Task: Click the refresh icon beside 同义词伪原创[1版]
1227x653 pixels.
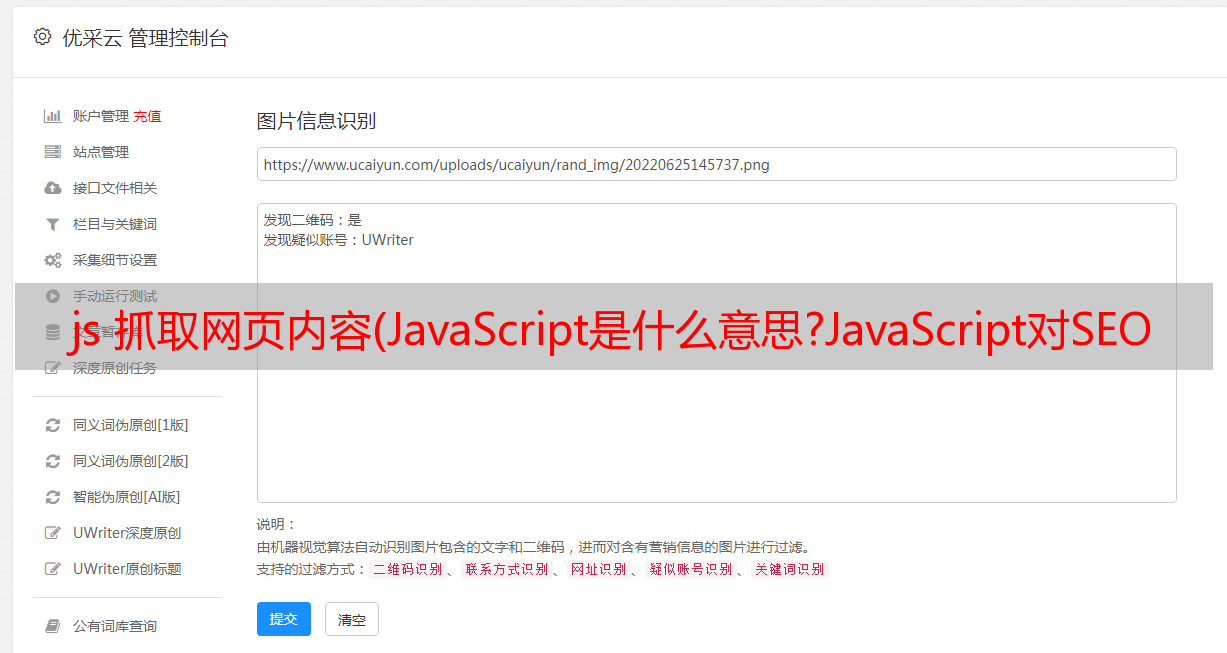Action: click(53, 425)
